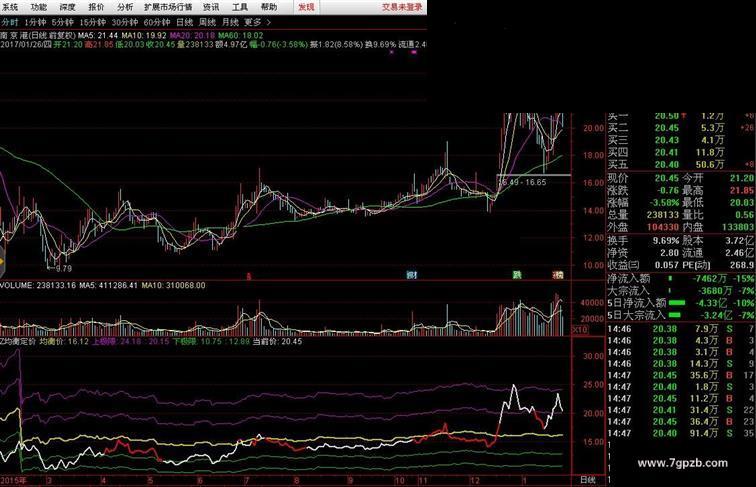The height and width of the screenshot is (487, 756).
Task: Open the 帮助 menu
Action: pos(269,7)
